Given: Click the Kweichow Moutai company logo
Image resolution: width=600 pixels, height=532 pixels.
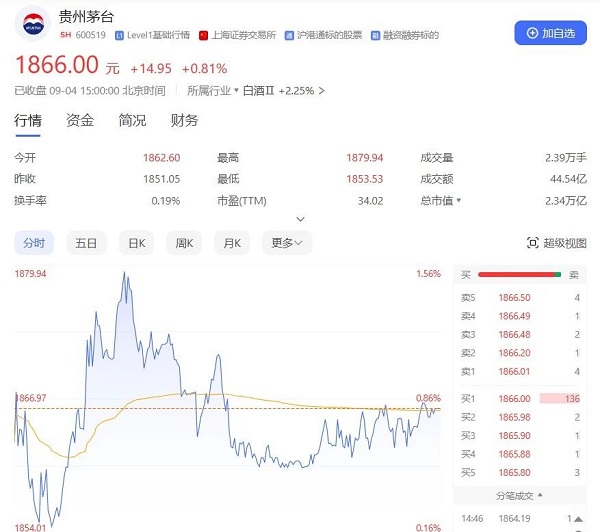Looking at the screenshot, I should click(x=33, y=24).
